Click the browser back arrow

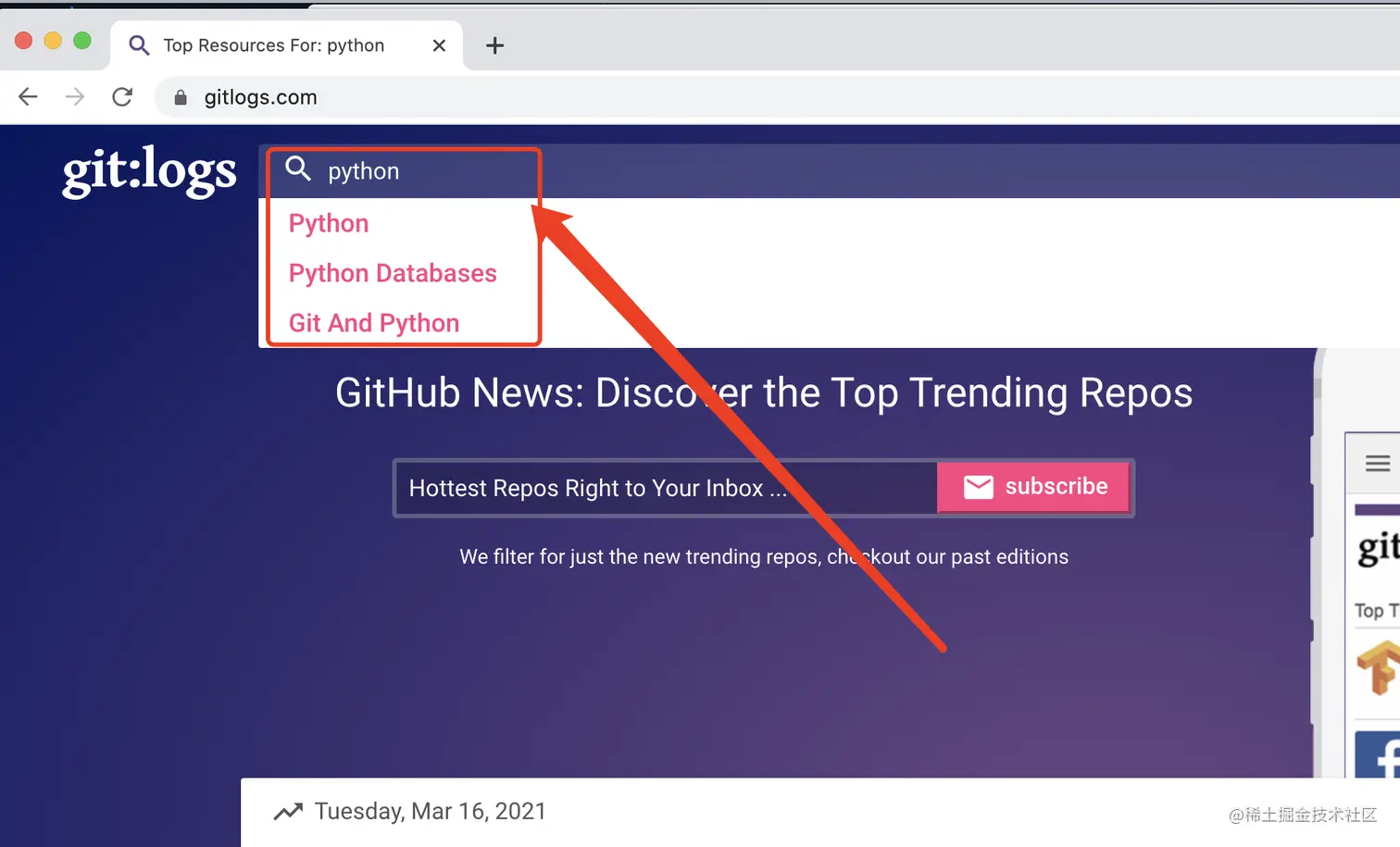pyautogui.click(x=28, y=96)
